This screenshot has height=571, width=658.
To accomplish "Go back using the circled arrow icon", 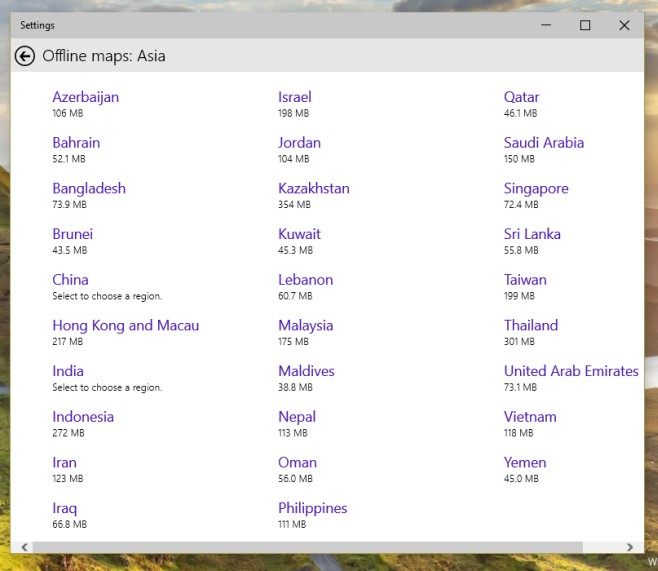I will tap(25, 56).
